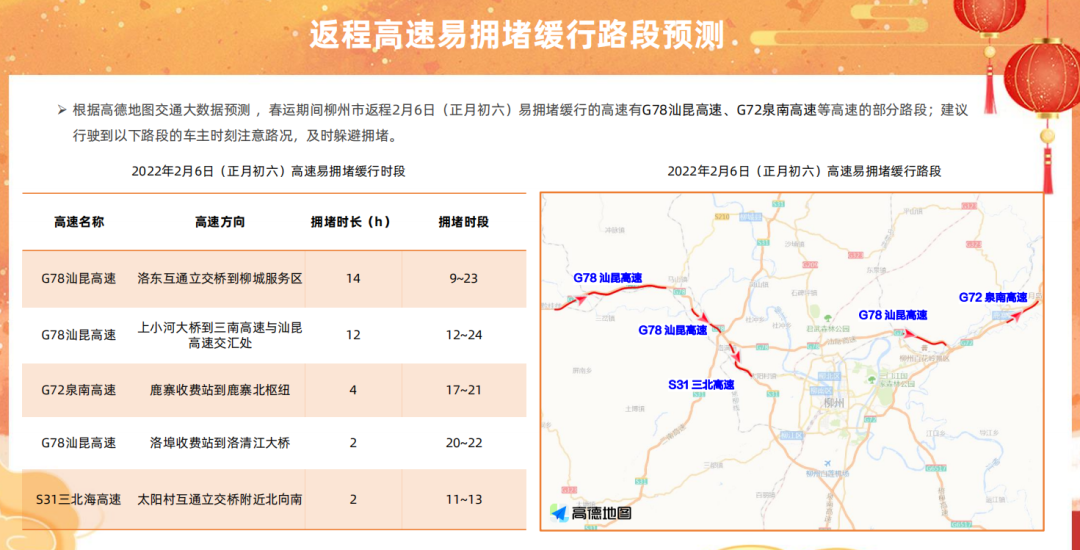Click the 洛埠收费站到洛清江大桥 direction cell
This screenshot has height=550, width=1080.
click(220, 443)
